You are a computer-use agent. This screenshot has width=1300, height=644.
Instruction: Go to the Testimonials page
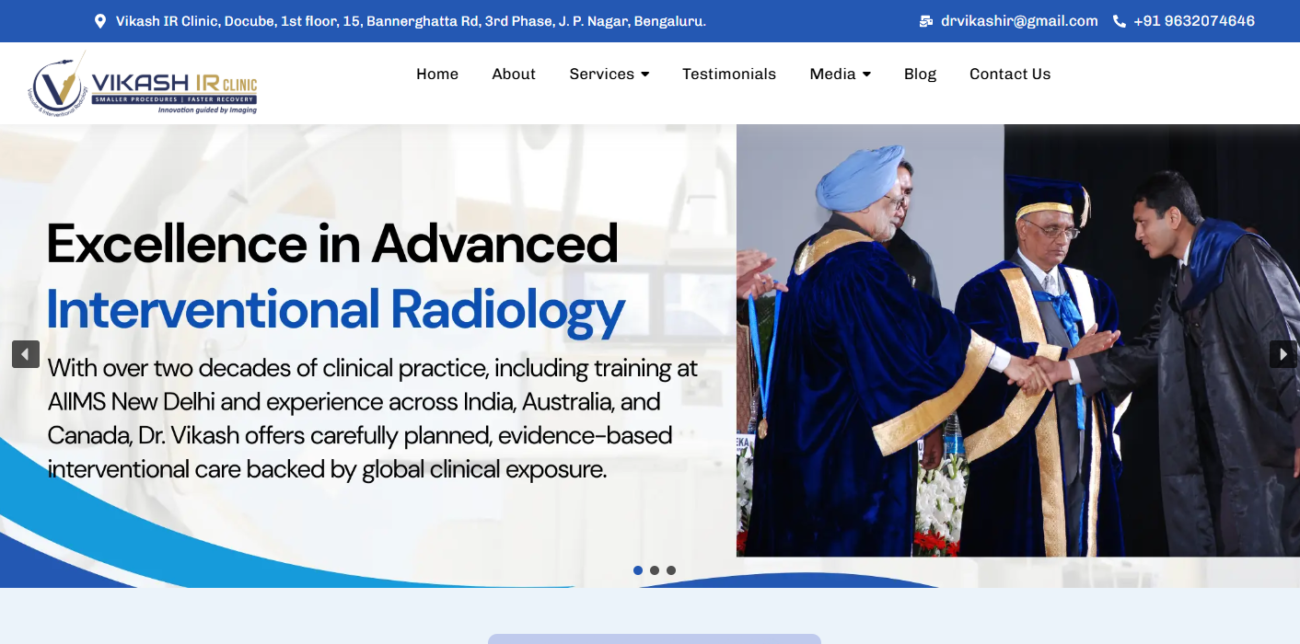(x=729, y=74)
